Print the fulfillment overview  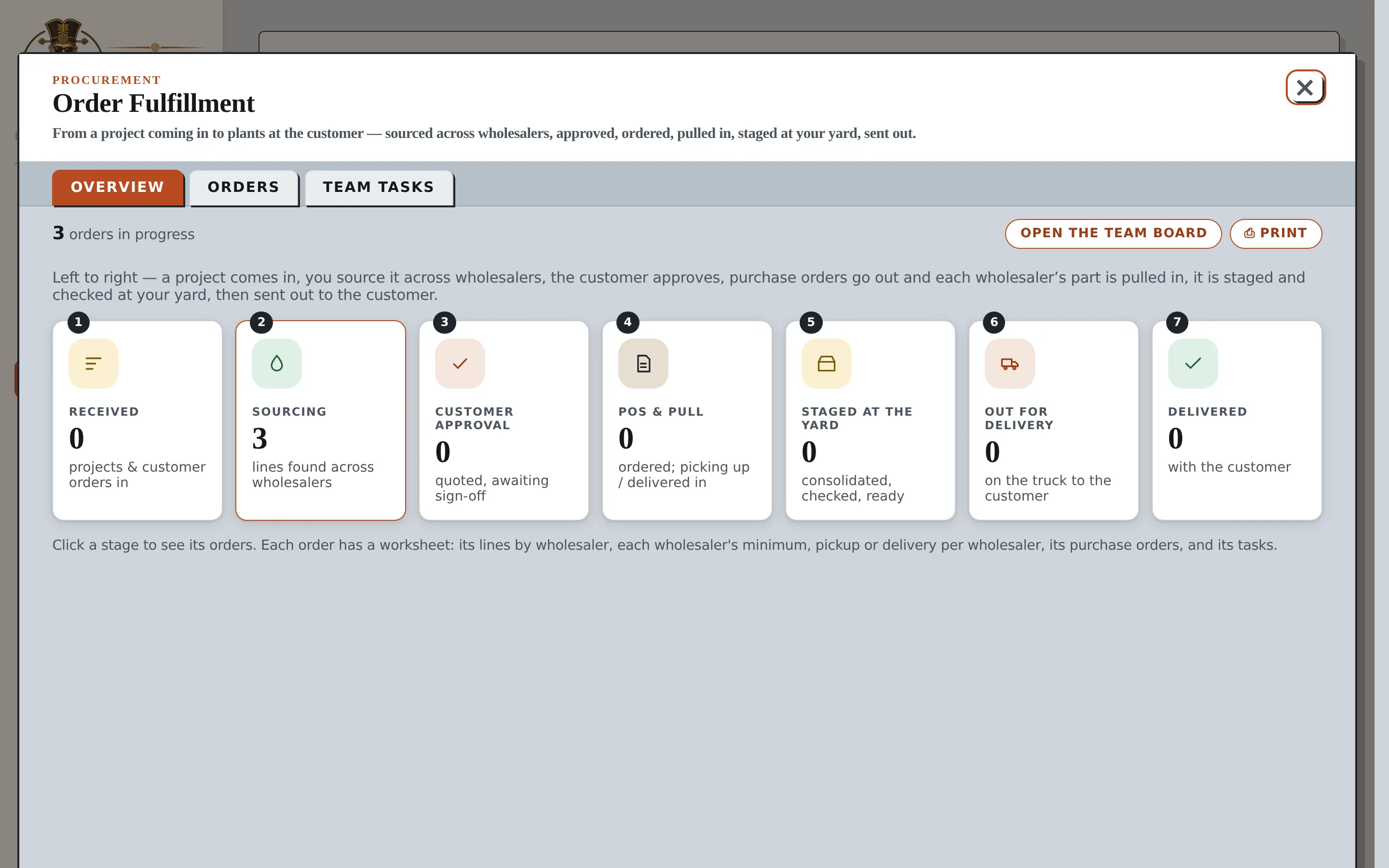click(1275, 233)
